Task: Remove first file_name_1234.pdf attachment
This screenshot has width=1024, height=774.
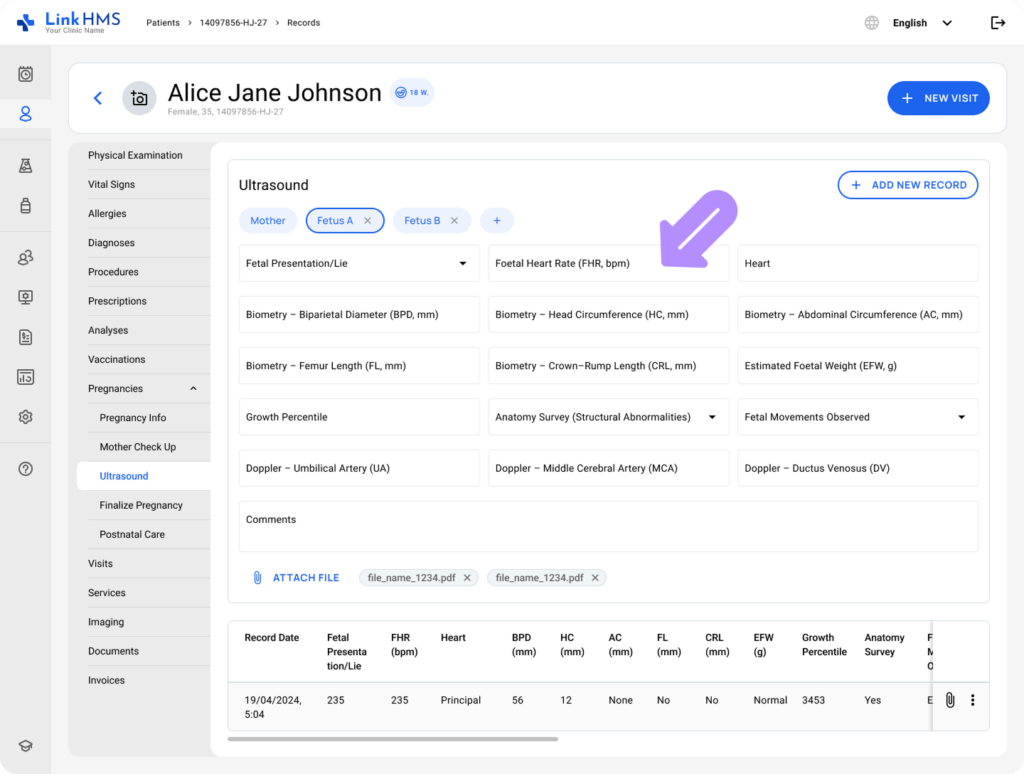Action: tap(467, 578)
